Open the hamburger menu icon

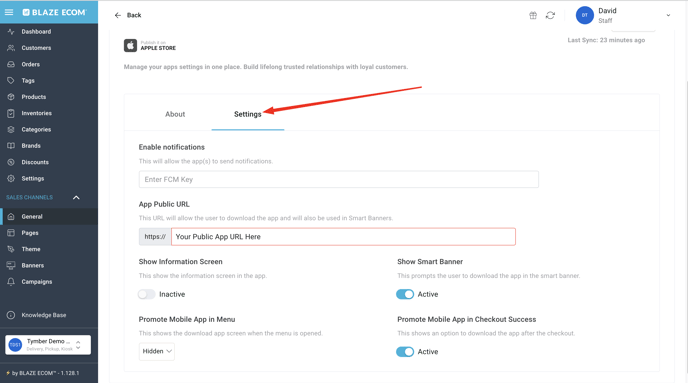coord(9,12)
